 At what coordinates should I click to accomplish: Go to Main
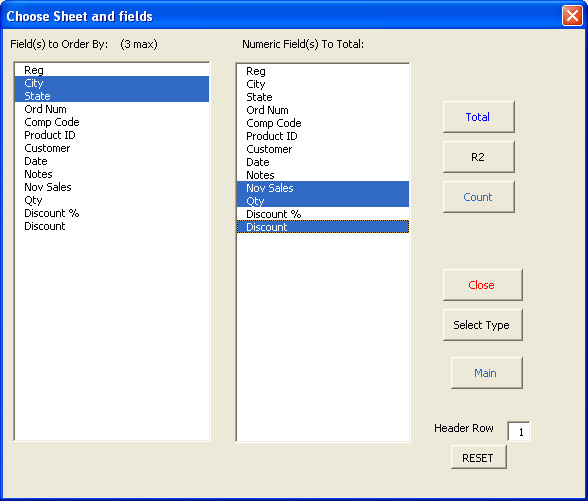(486, 373)
